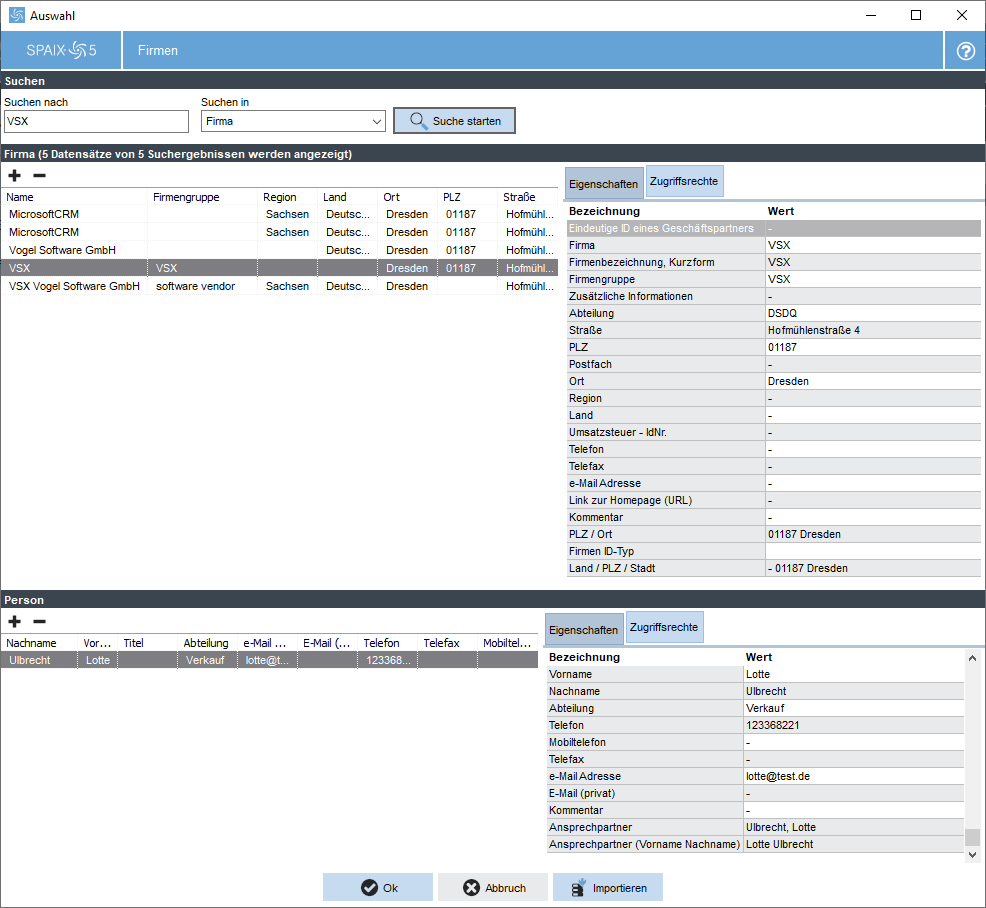The height and width of the screenshot is (908, 986).
Task: Click the 'Suchen nach' input field
Action: click(x=96, y=121)
